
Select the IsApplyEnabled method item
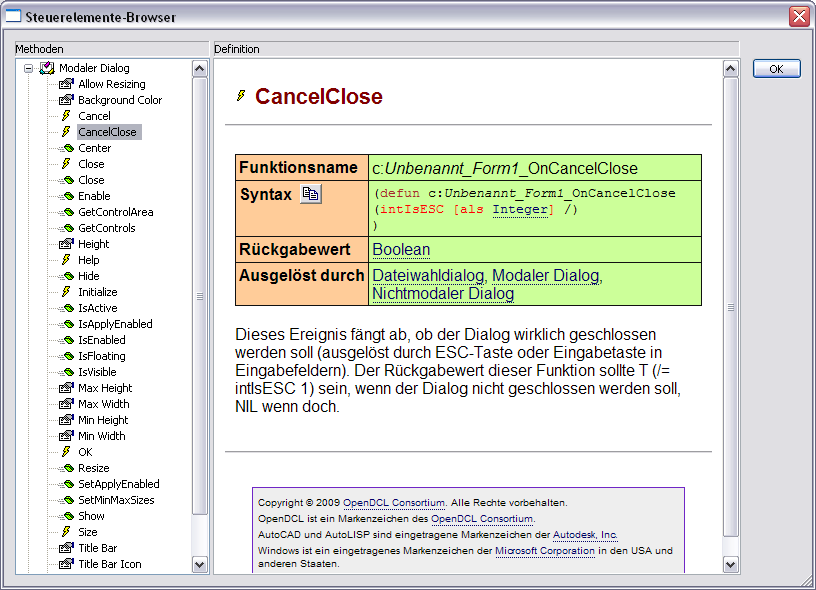click(x=115, y=324)
